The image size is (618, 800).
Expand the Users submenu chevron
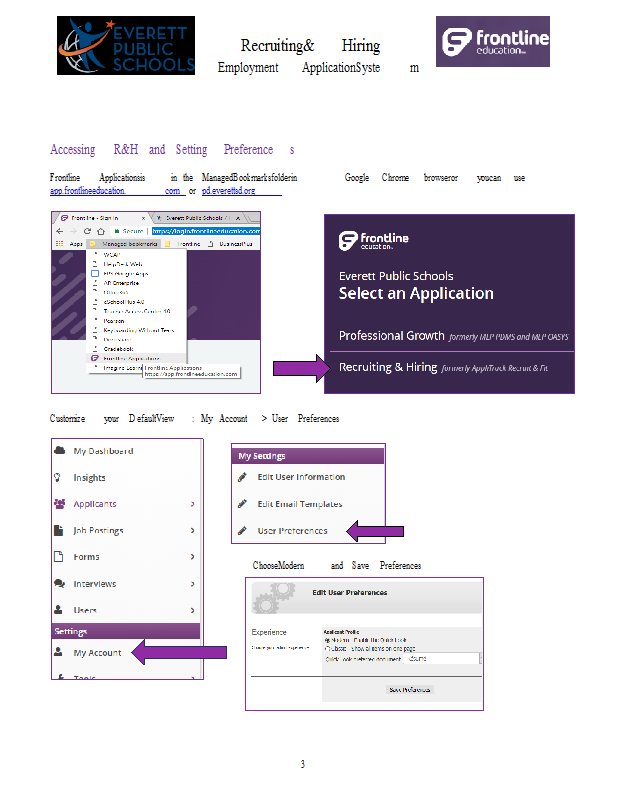(x=192, y=610)
